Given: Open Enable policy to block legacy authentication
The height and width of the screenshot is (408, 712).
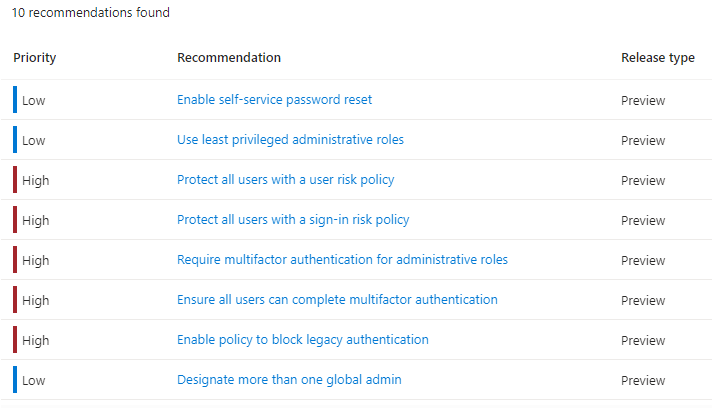Looking at the screenshot, I should pos(302,340).
